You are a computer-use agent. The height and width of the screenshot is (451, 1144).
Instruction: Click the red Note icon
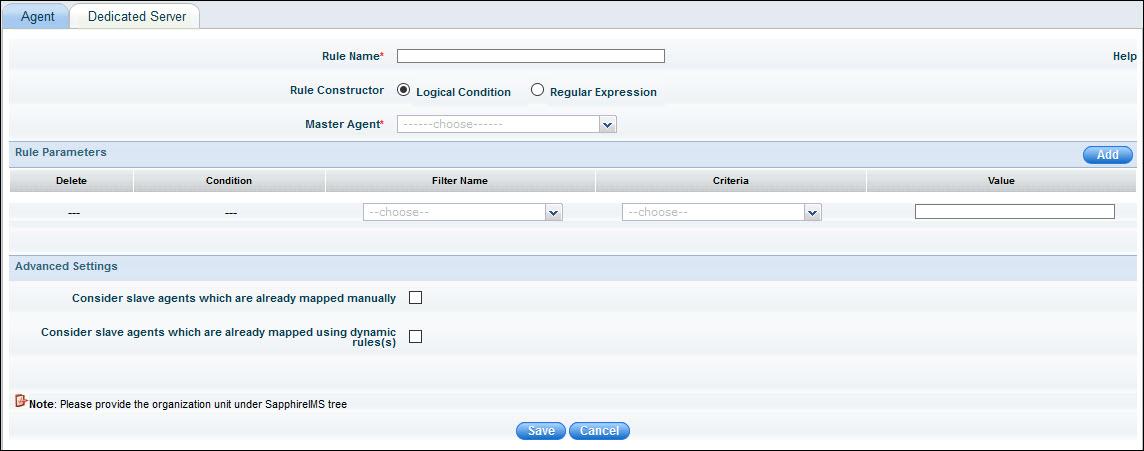pos(21,402)
